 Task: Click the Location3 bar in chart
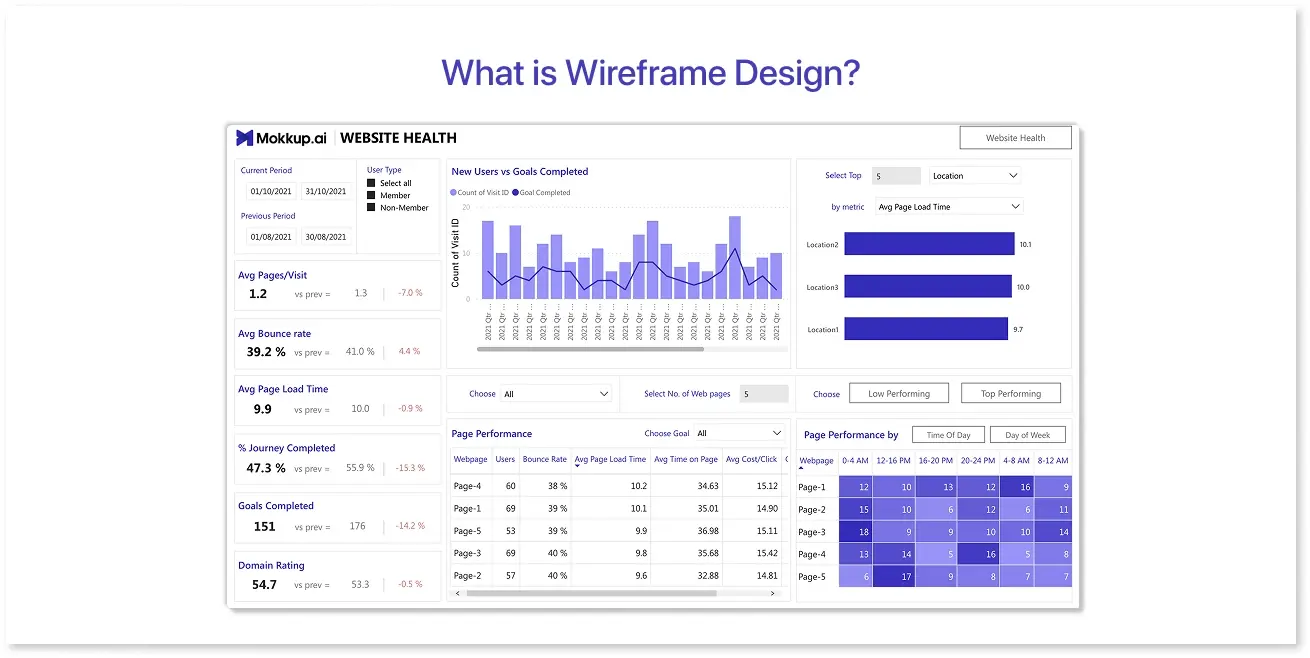(928, 287)
